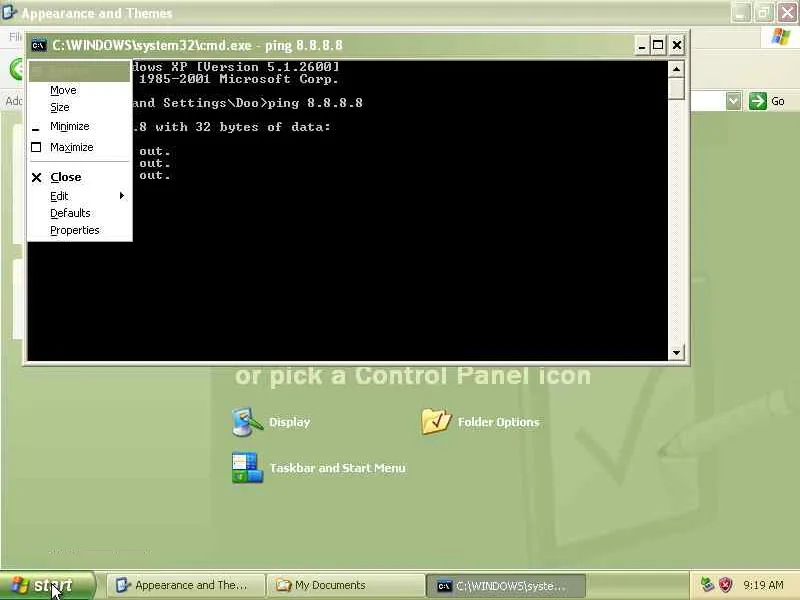Expand the Edit submenu in cmd menu
The width and height of the screenshot is (800, 600).
[79, 196]
